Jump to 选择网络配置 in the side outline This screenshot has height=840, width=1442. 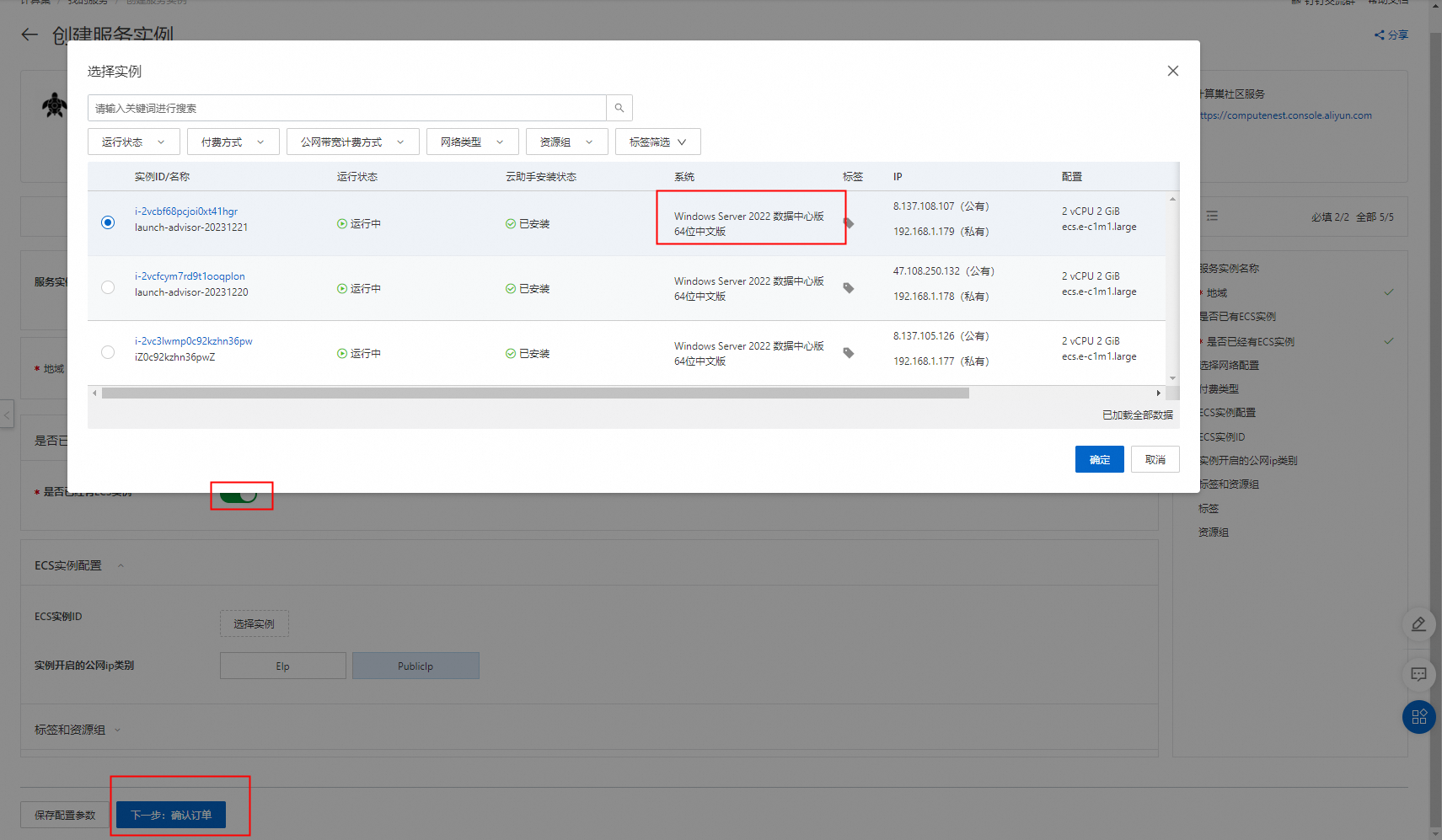1229,365
